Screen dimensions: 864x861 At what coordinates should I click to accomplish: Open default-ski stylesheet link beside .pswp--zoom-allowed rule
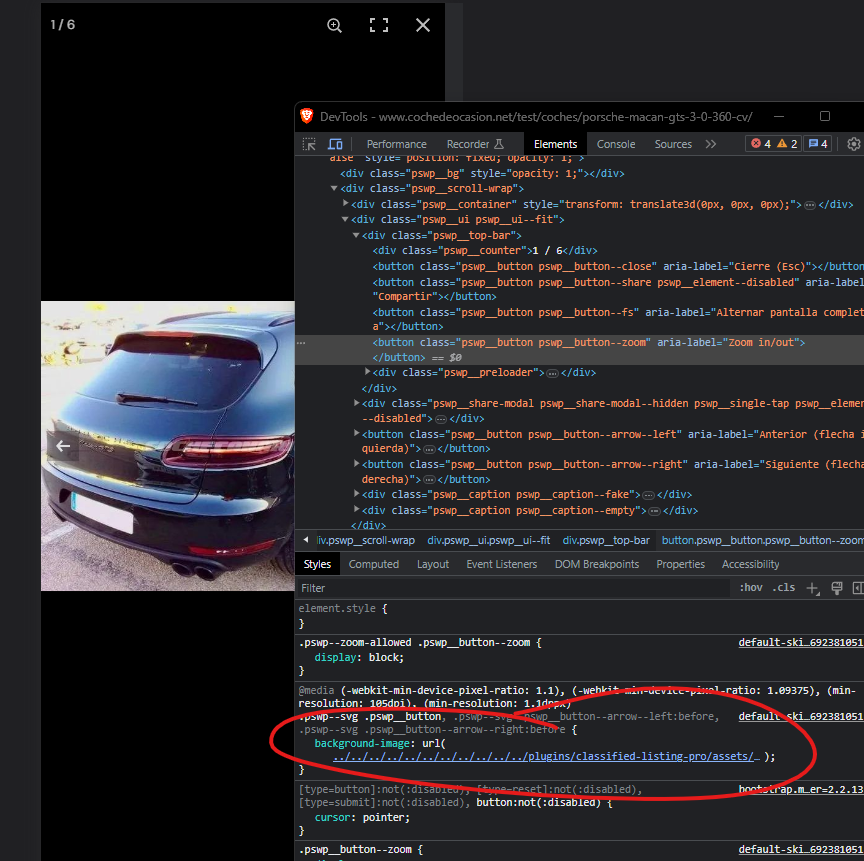(801, 642)
